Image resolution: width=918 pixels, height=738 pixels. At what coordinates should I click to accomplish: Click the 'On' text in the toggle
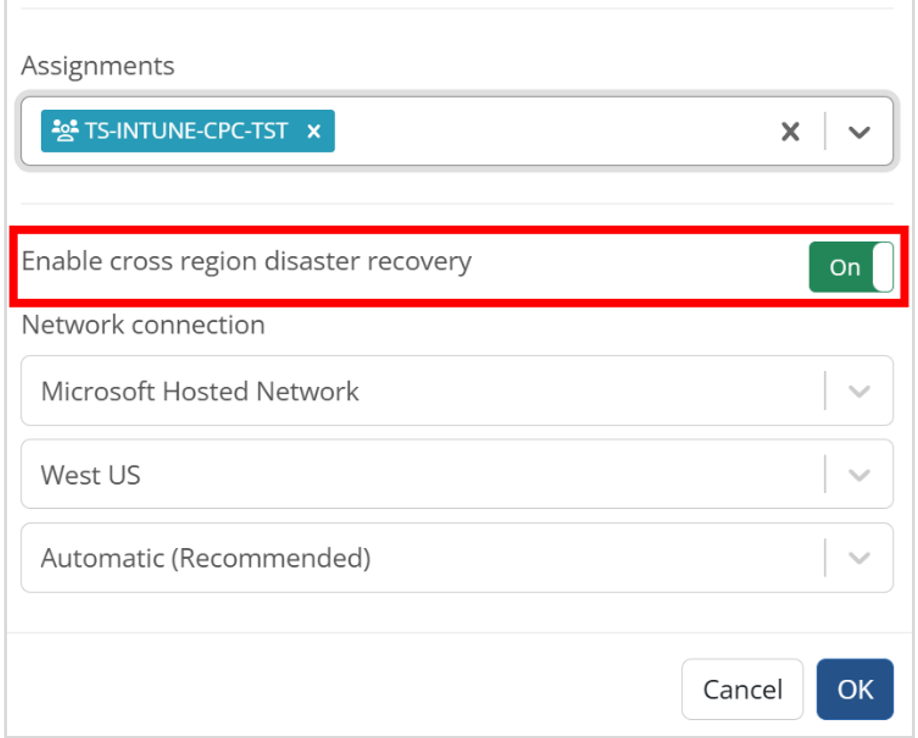click(844, 267)
